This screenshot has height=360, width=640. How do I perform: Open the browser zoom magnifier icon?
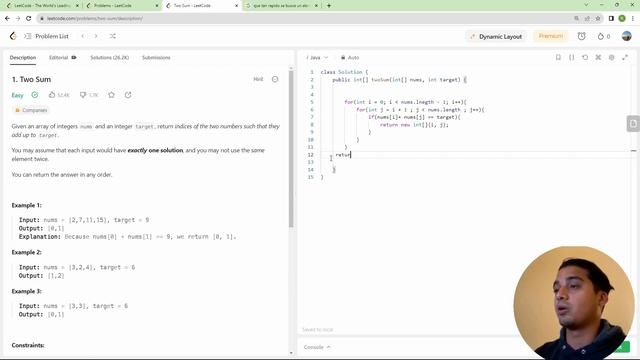(576, 18)
